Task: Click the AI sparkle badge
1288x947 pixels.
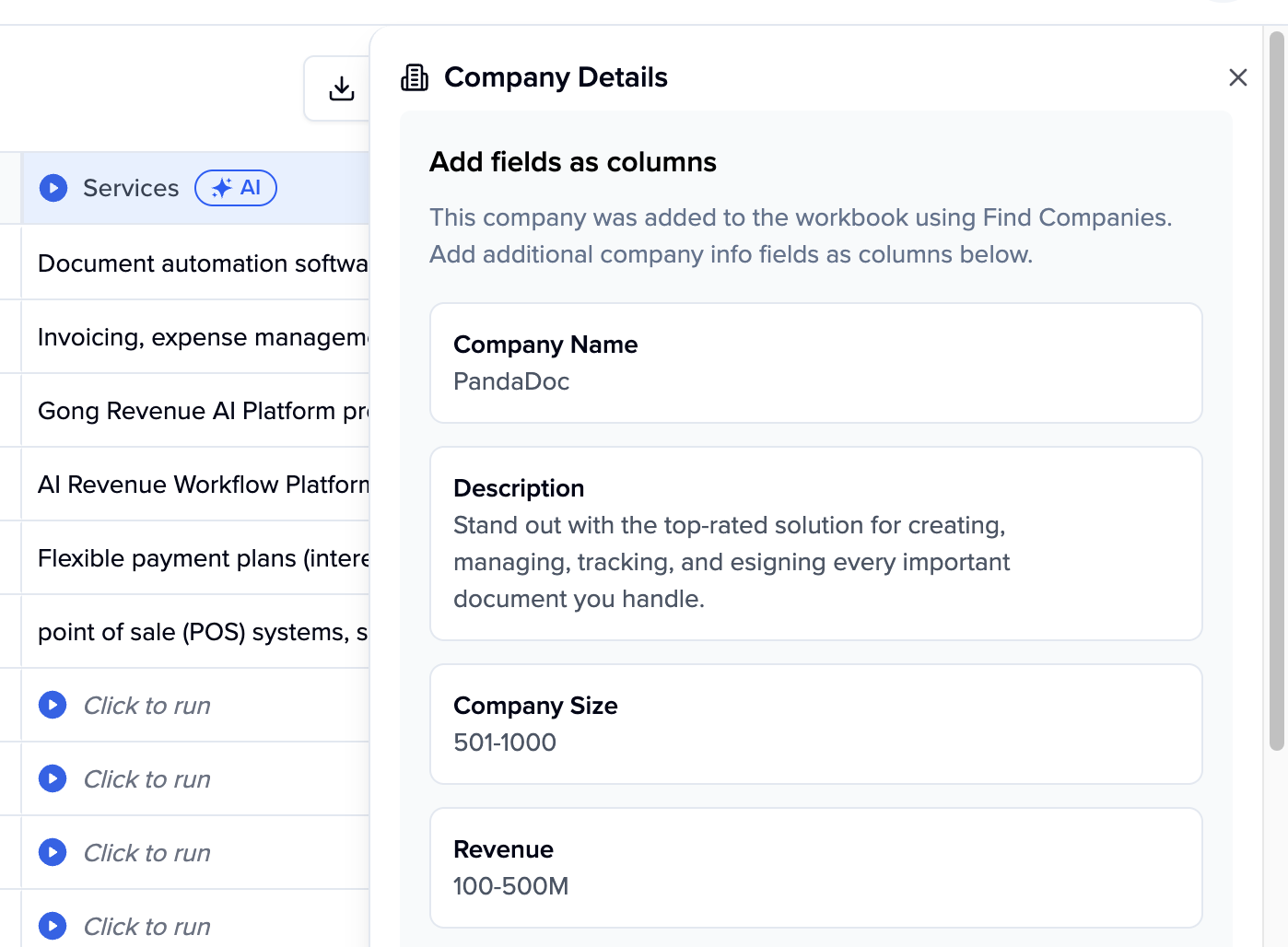Action: tap(236, 188)
